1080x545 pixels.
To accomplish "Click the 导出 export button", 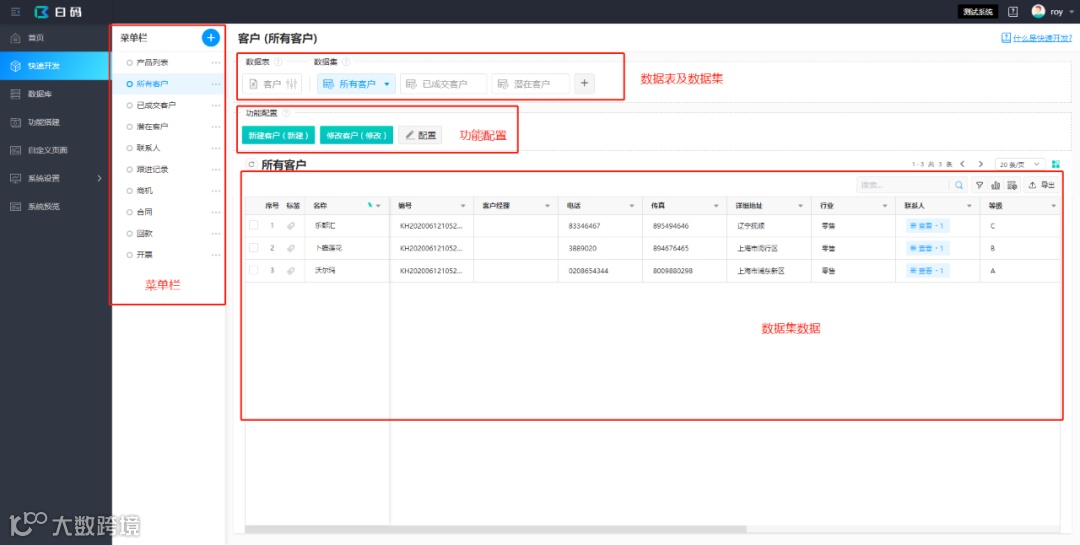I will (1041, 185).
